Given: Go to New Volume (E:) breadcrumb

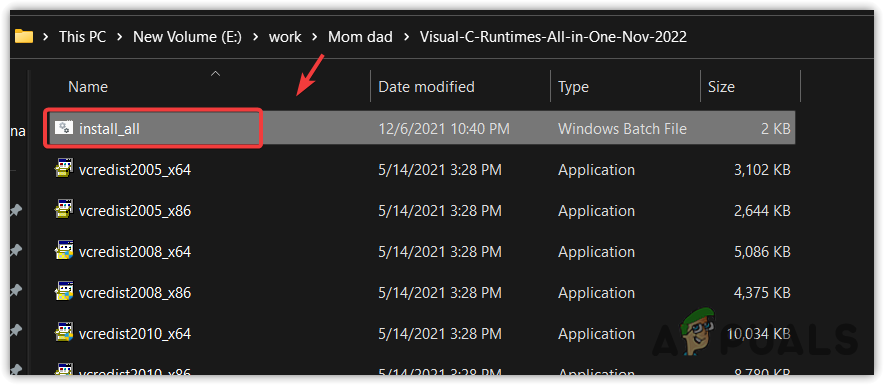Looking at the screenshot, I should (x=187, y=37).
